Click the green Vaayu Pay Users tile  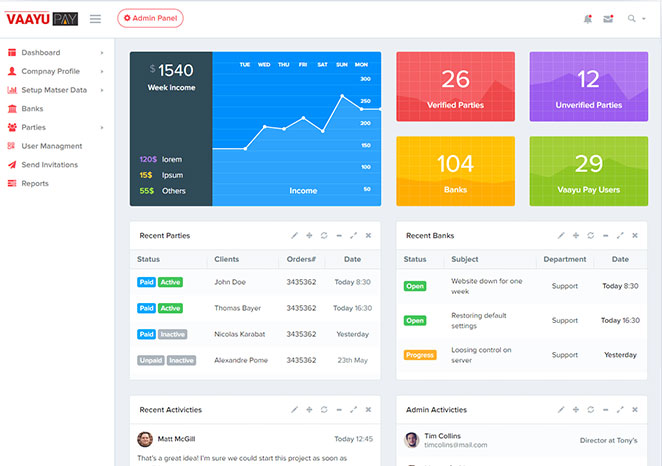click(588, 172)
